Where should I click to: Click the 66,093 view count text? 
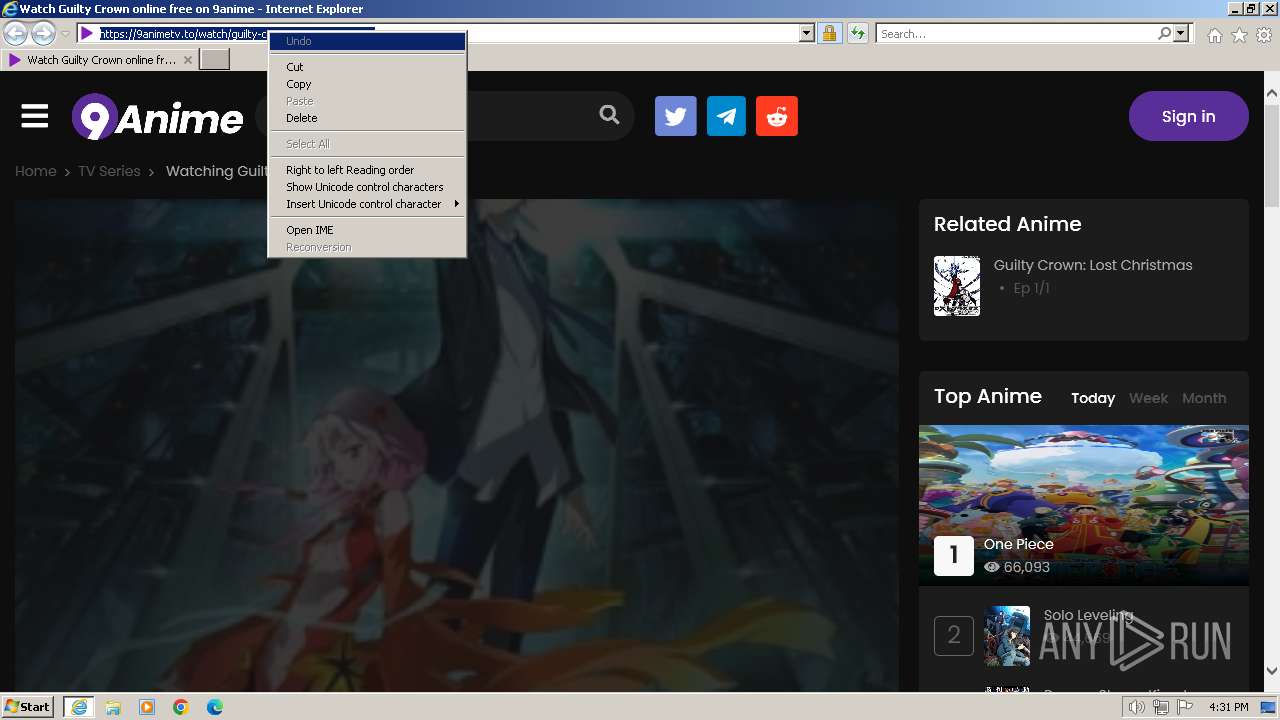coord(1027,567)
